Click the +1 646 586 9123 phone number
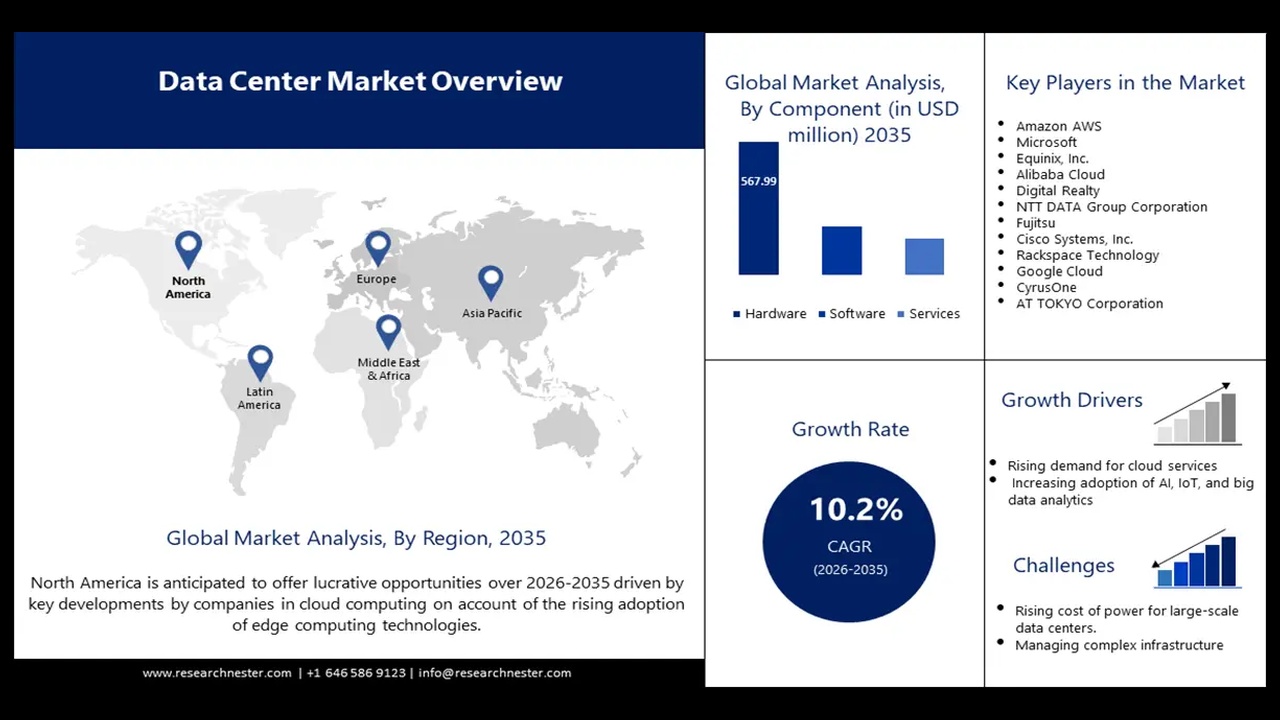Image resolution: width=1280 pixels, height=720 pixels. 356,673
